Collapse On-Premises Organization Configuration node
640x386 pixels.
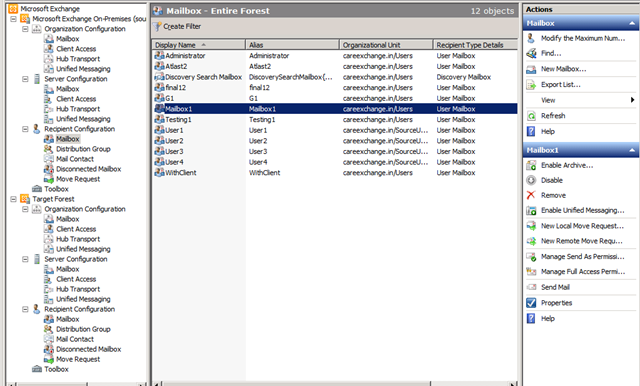[25, 29]
